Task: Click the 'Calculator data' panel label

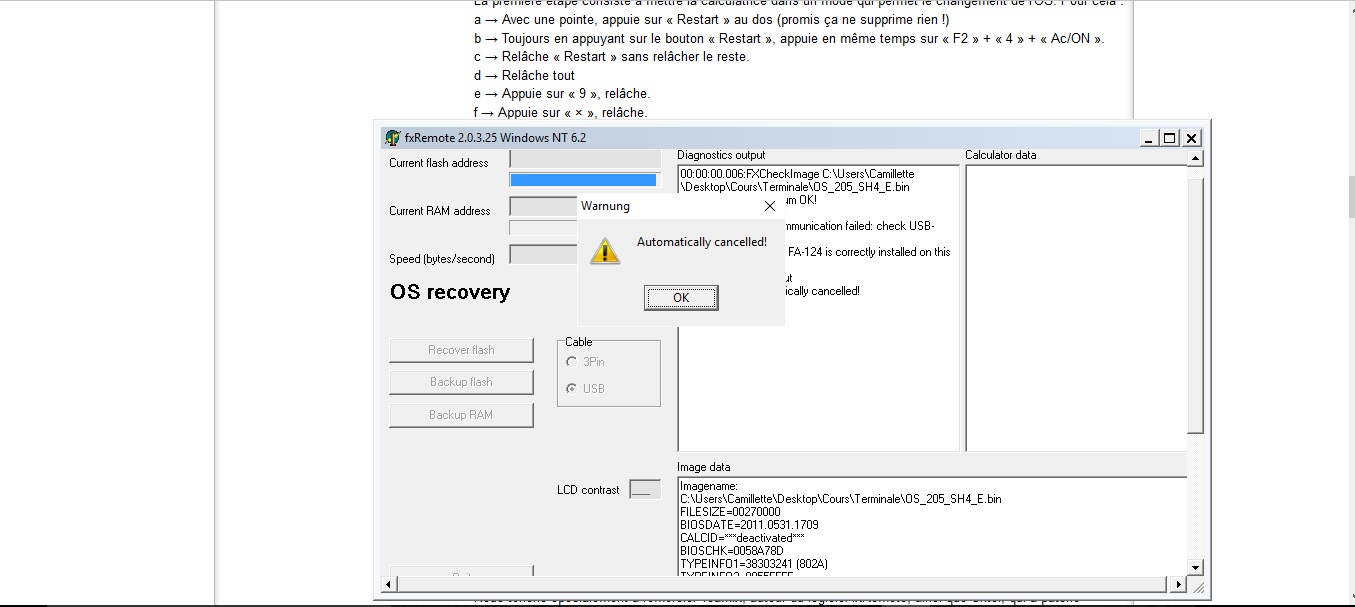Action: (x=1001, y=155)
